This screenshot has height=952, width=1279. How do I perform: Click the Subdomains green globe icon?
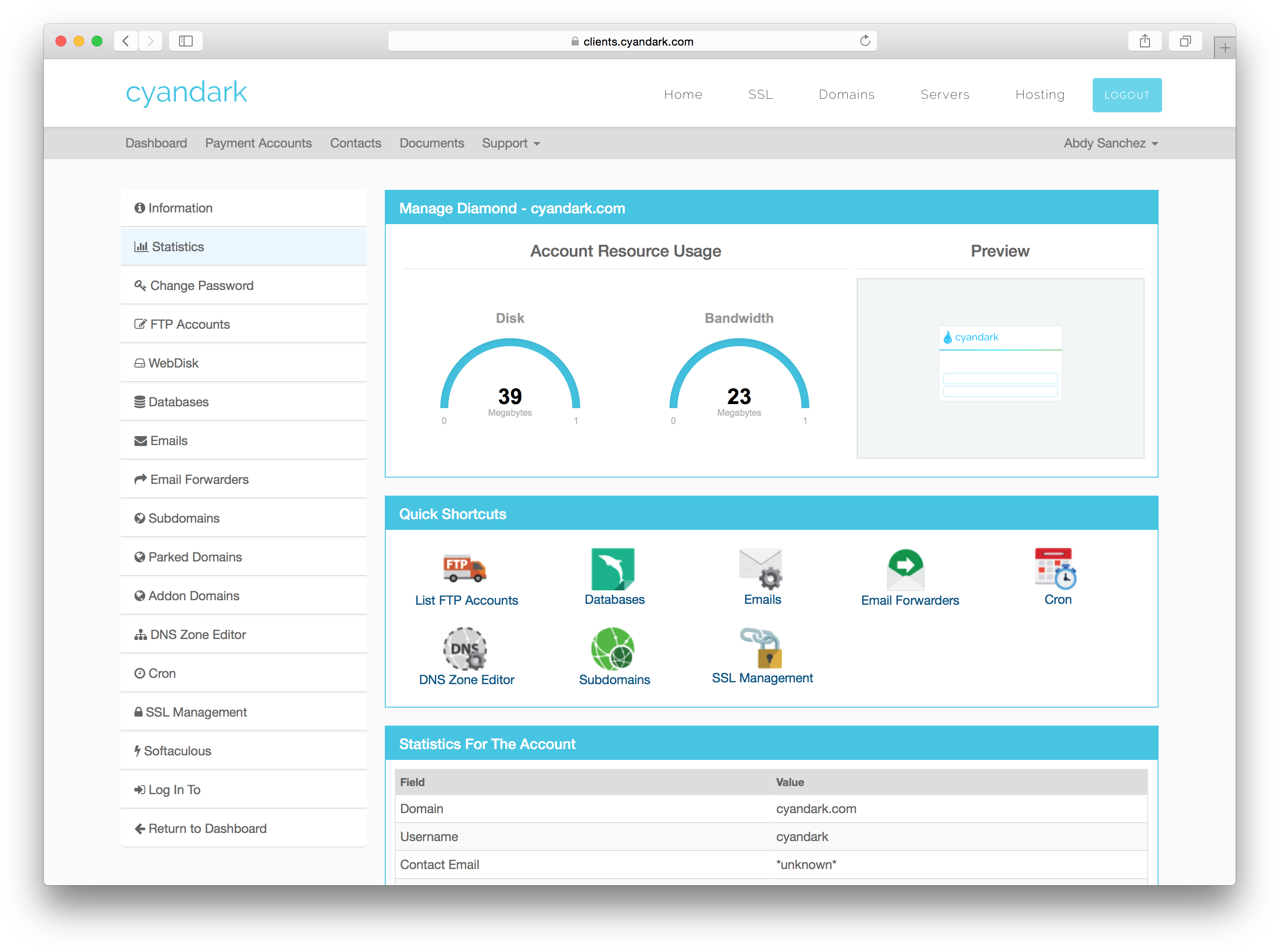613,648
